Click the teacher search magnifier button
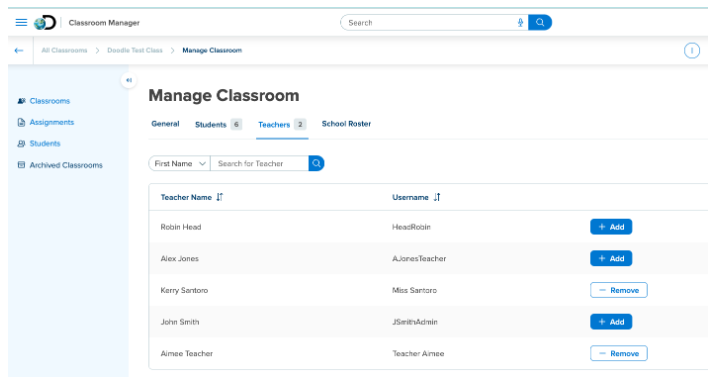722x381 pixels. tap(316, 163)
